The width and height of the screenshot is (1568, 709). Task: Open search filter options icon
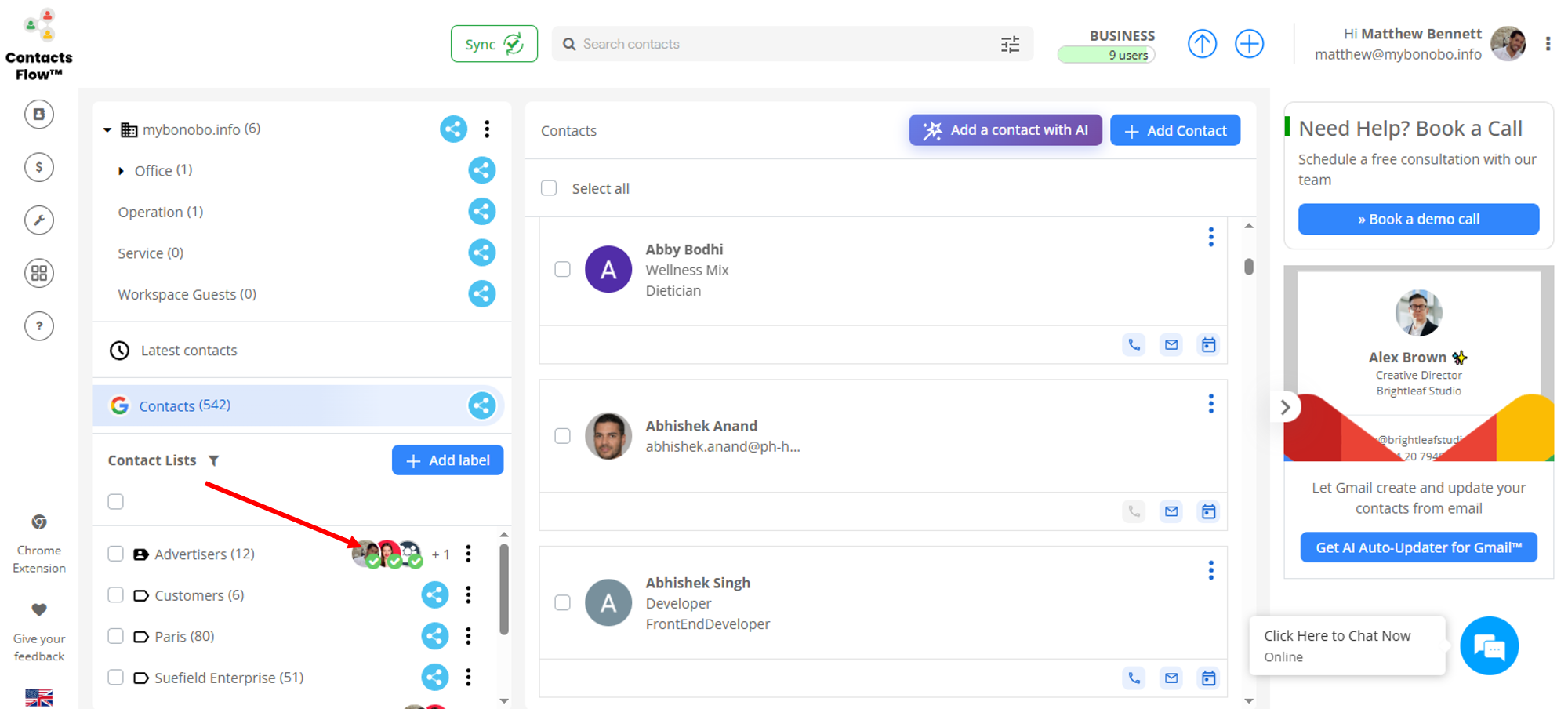click(1010, 45)
